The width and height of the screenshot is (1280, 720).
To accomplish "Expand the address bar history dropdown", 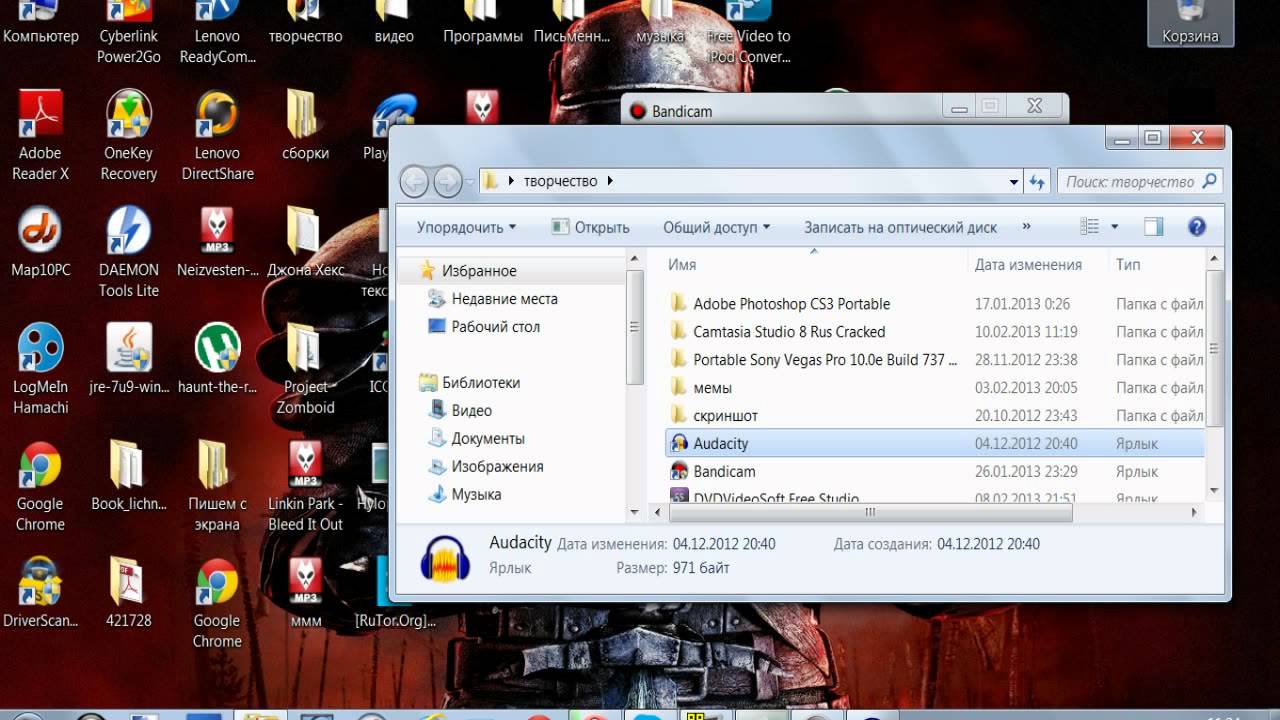I will click(x=1014, y=182).
